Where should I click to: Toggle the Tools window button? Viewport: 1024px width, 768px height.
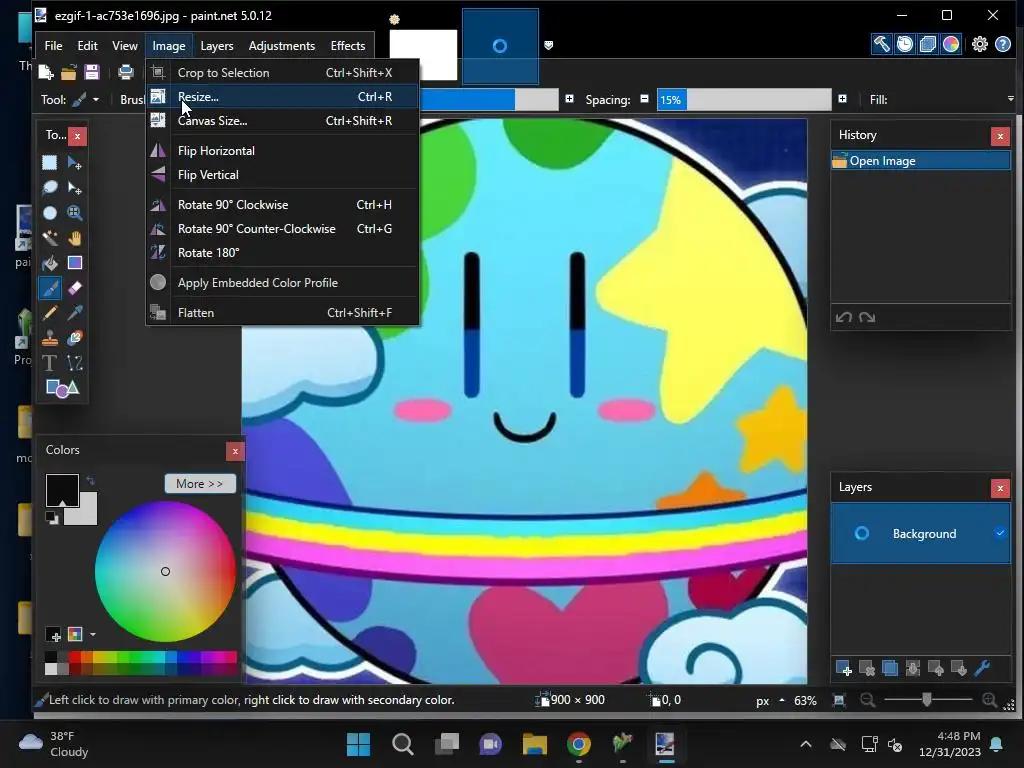click(881, 44)
